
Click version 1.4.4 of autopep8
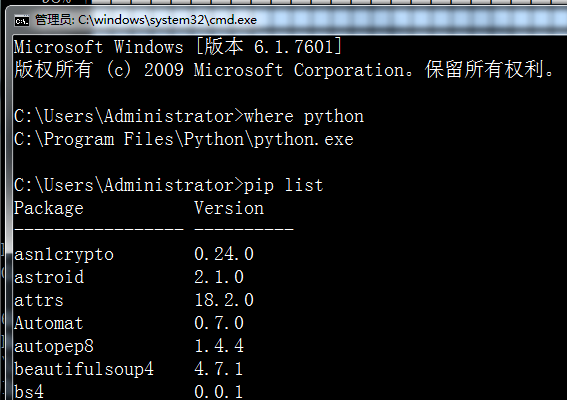(x=219, y=346)
